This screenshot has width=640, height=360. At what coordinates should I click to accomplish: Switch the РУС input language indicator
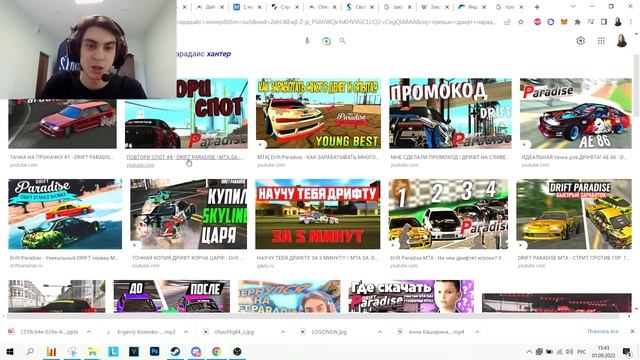[582, 352]
